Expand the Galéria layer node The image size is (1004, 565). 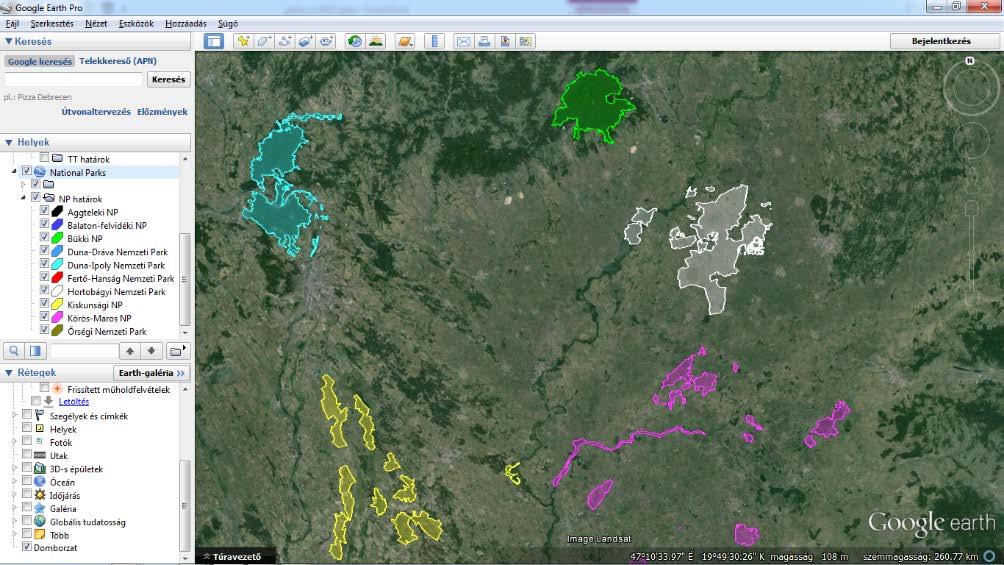click(x=14, y=509)
